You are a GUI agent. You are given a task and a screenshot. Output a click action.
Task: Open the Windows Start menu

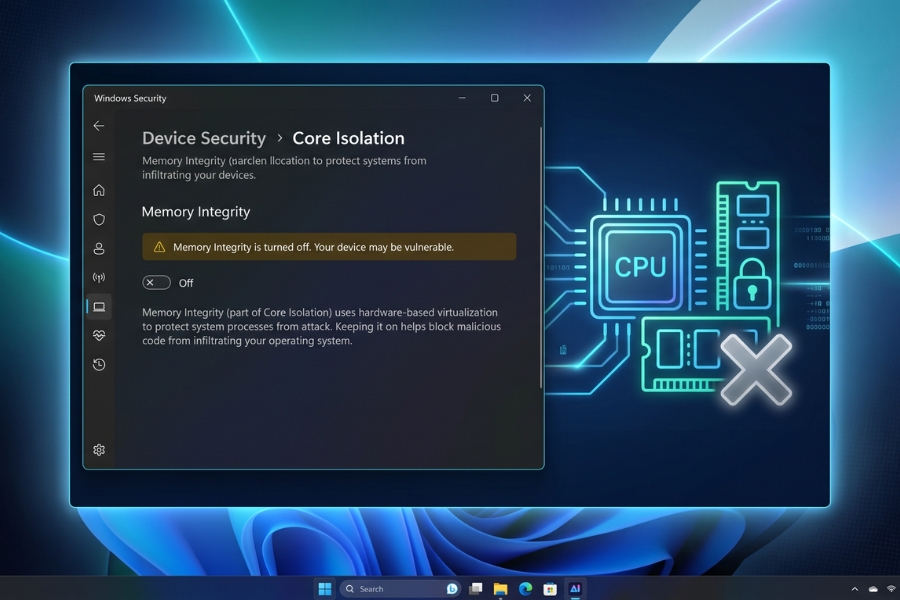click(x=325, y=589)
